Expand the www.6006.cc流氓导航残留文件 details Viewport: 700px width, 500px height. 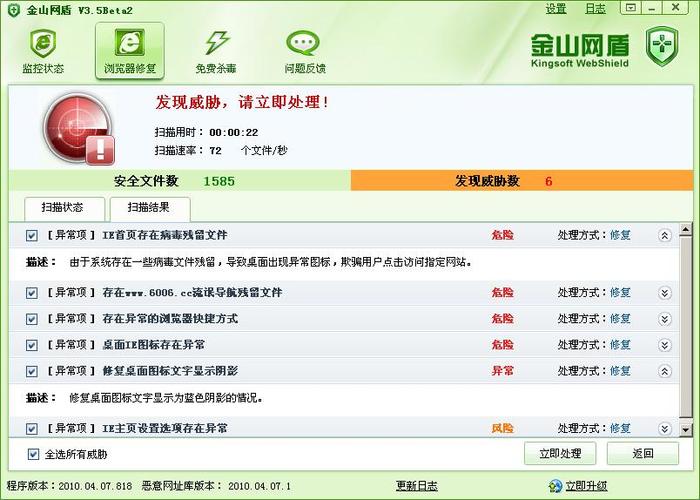[x=665, y=293]
